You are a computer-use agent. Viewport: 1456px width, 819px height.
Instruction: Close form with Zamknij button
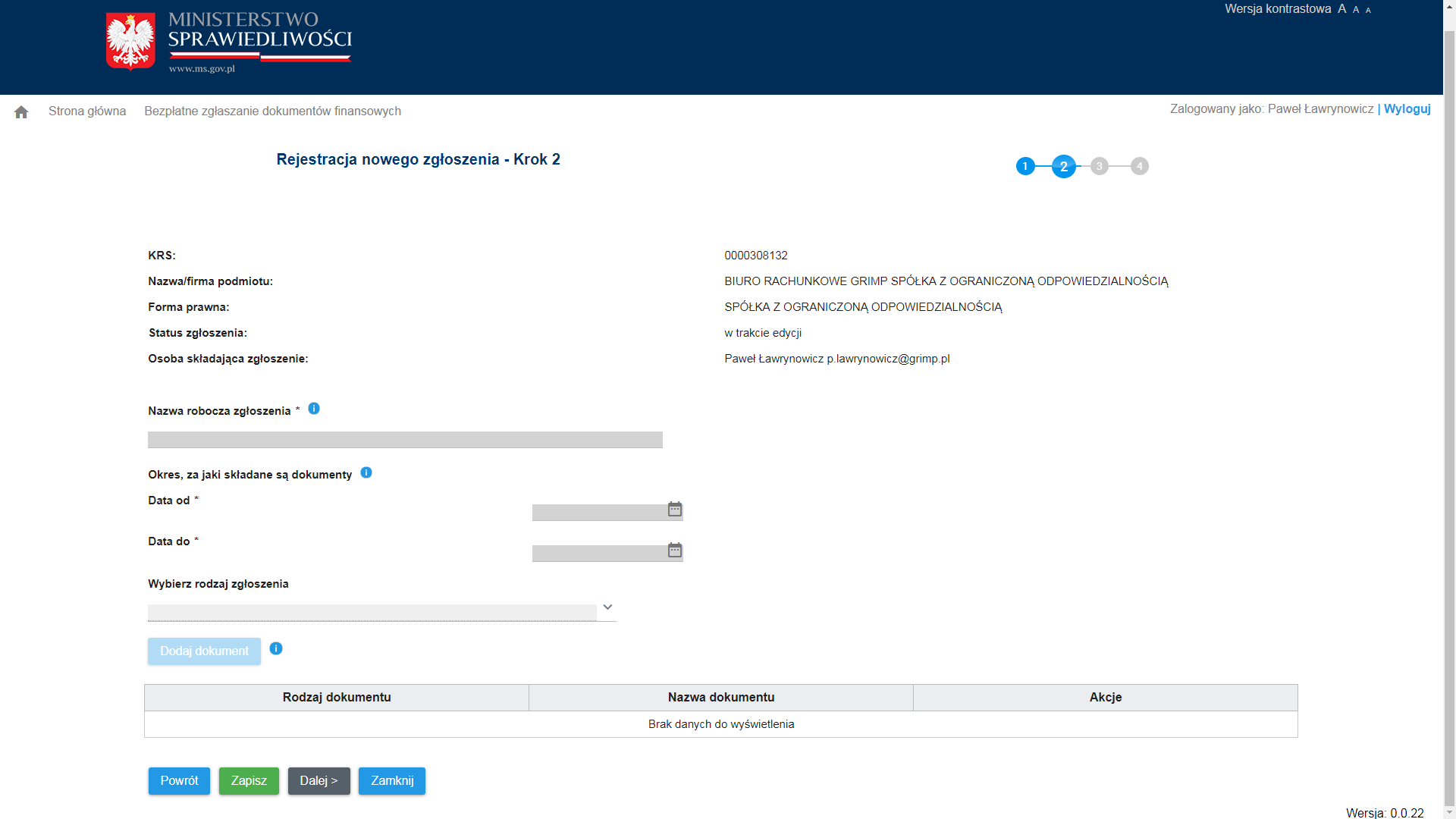[392, 781]
